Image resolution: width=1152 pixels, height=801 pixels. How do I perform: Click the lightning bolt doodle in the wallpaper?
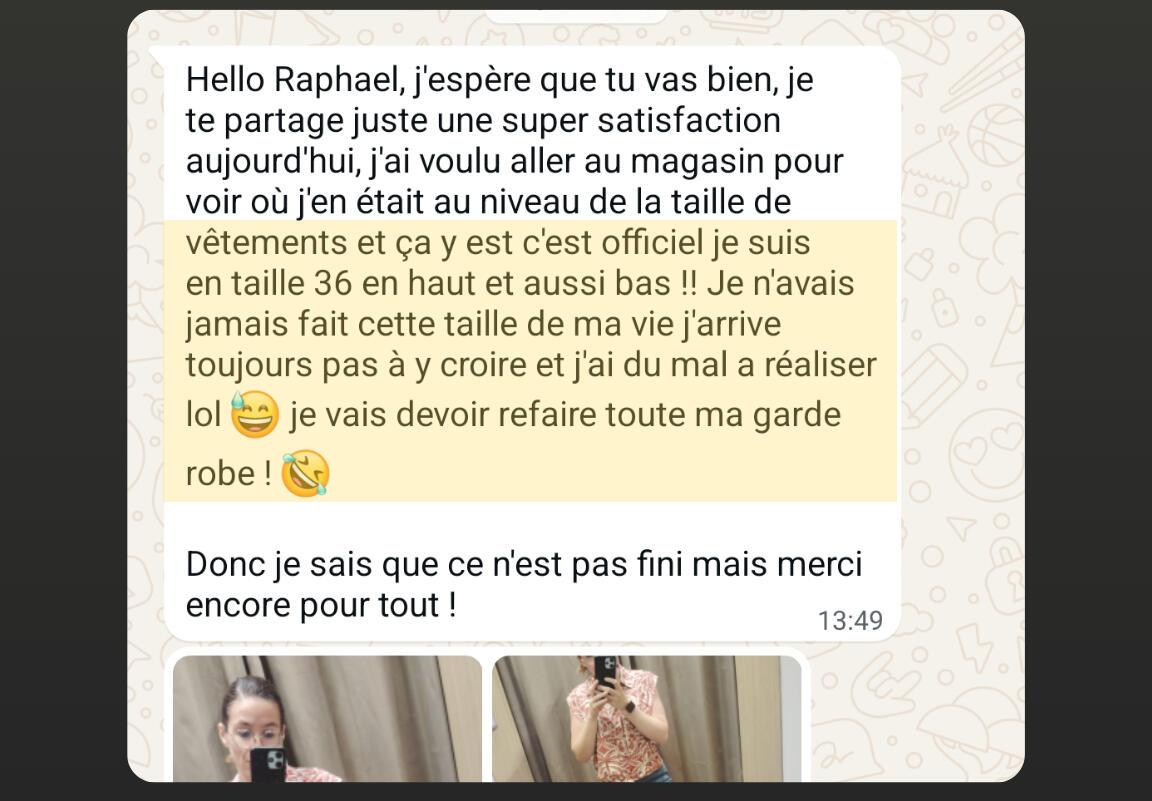coord(974,647)
